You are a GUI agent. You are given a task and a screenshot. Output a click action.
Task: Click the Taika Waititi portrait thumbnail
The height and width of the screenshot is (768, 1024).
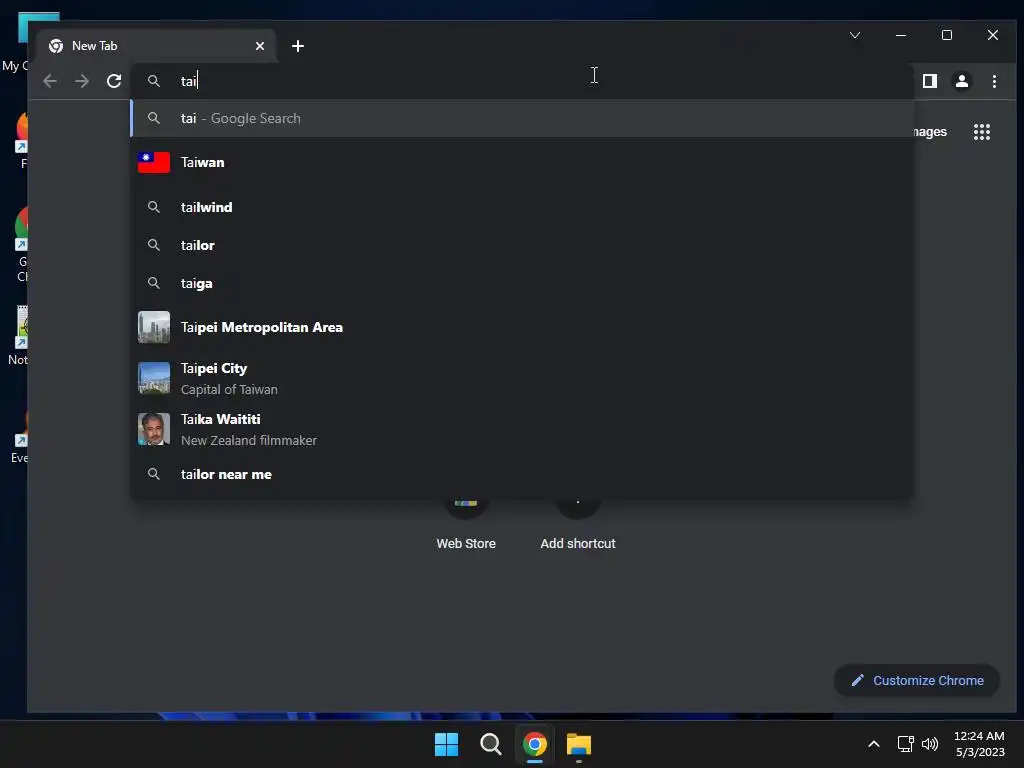(x=154, y=429)
